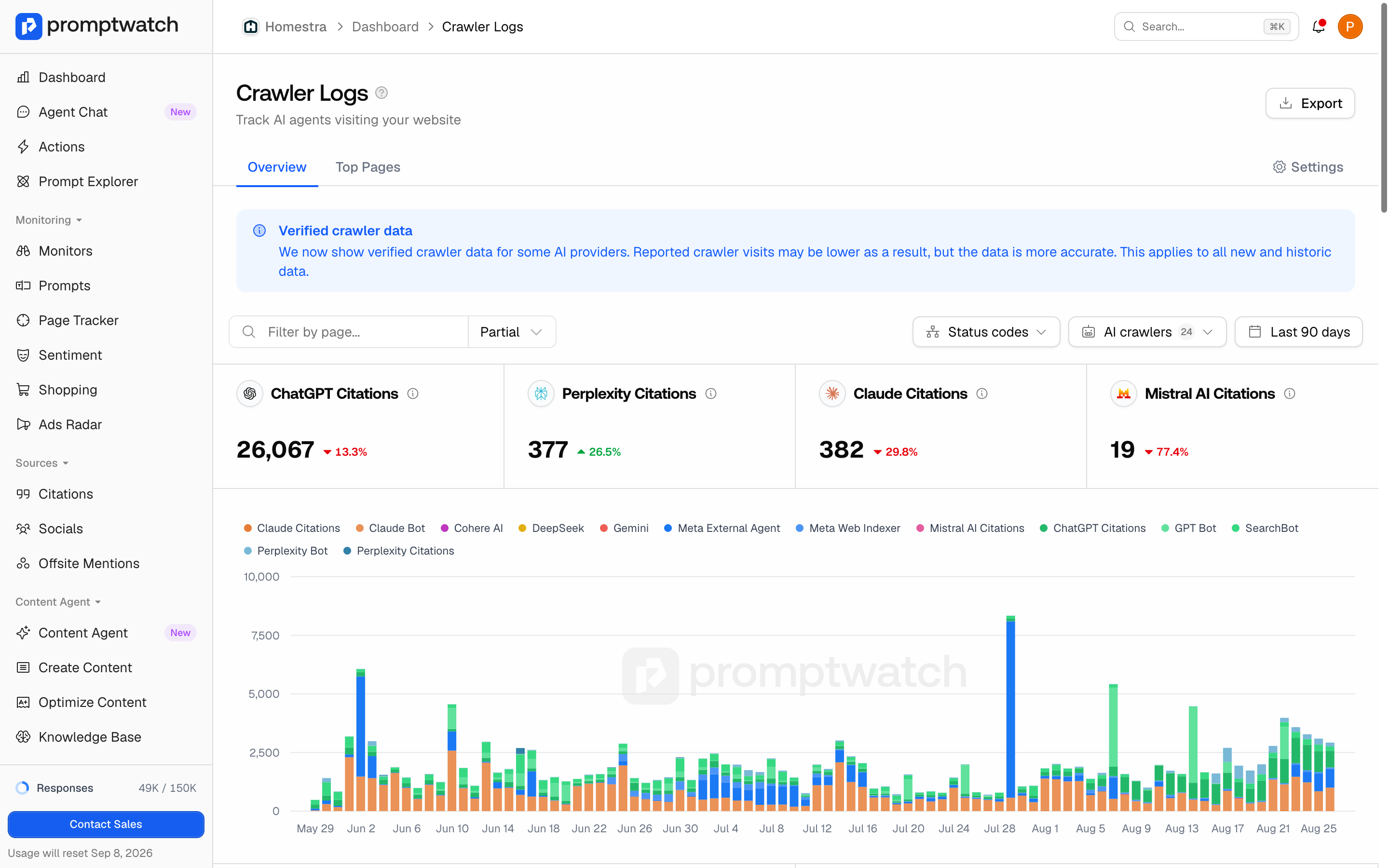Viewport: 1389px width, 868px height.
Task: Open notifications bell
Action: click(1319, 27)
